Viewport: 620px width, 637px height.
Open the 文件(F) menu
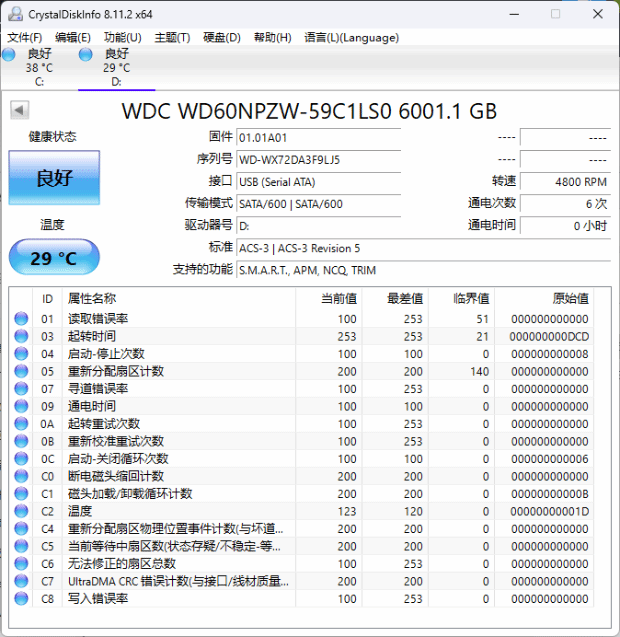(x=25, y=38)
